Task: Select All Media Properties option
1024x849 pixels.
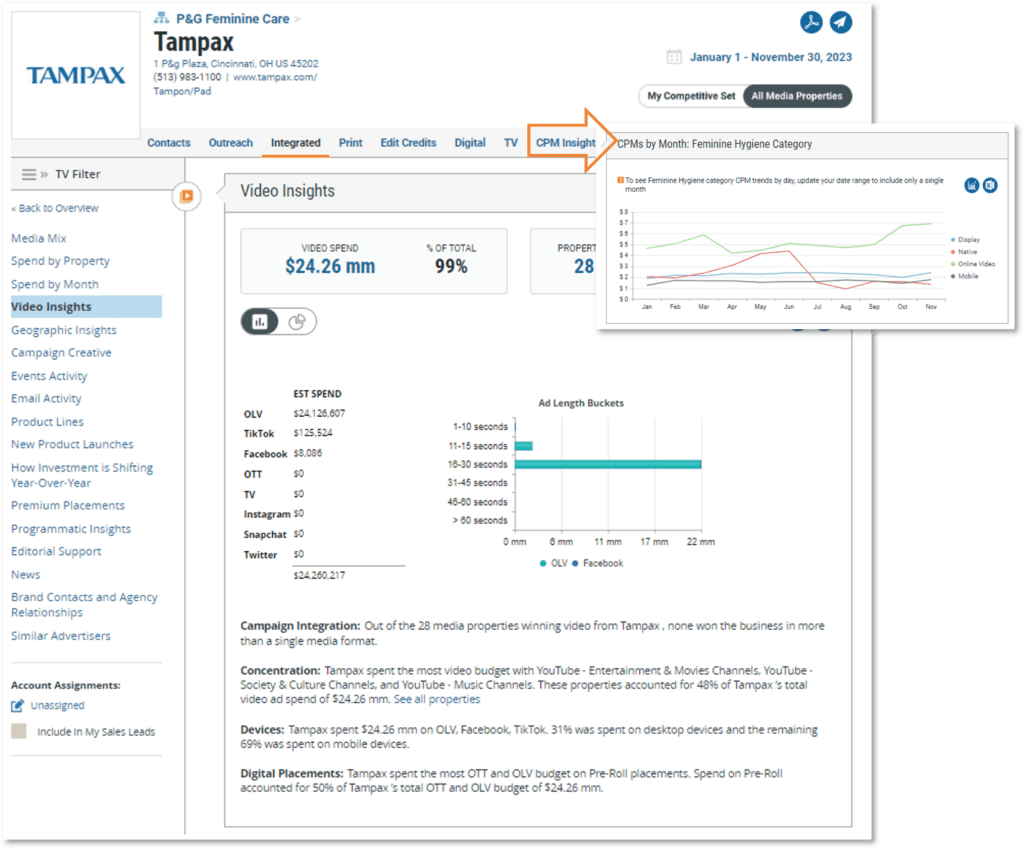Action: pos(797,96)
